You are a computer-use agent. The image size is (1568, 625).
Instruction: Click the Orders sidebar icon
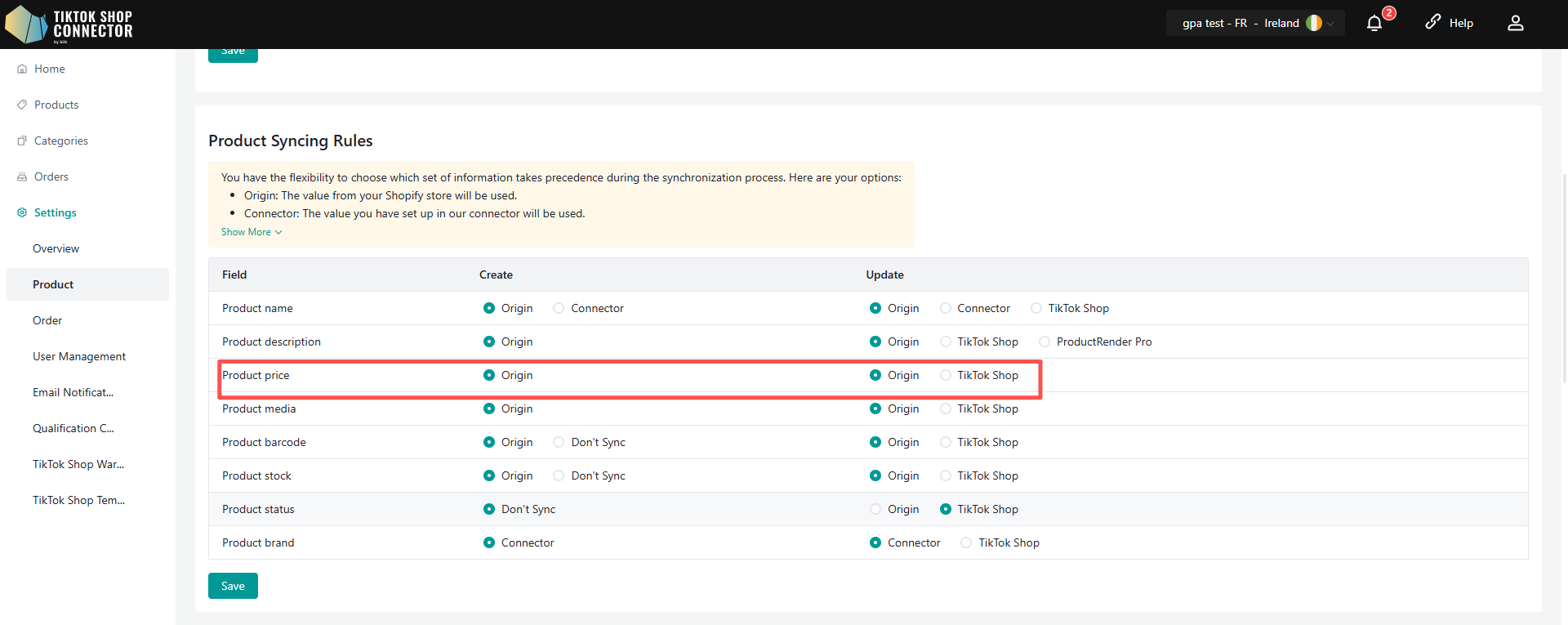22,176
